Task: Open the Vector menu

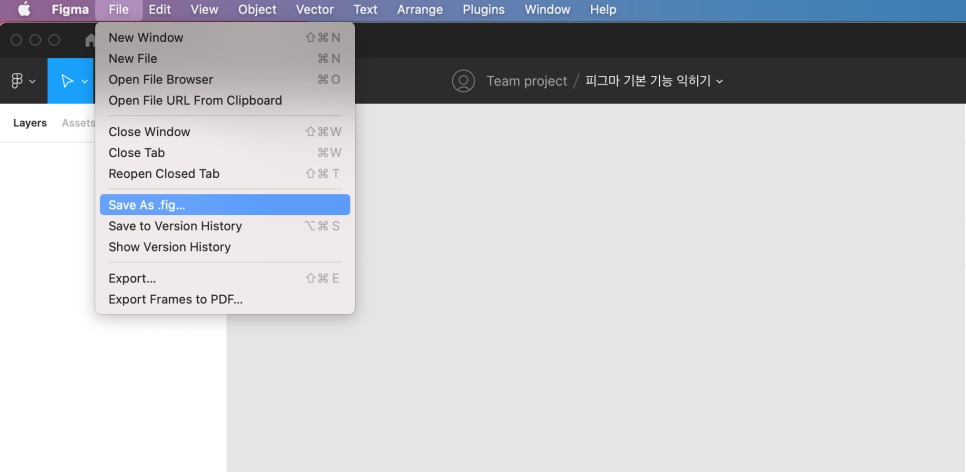Action: [315, 10]
